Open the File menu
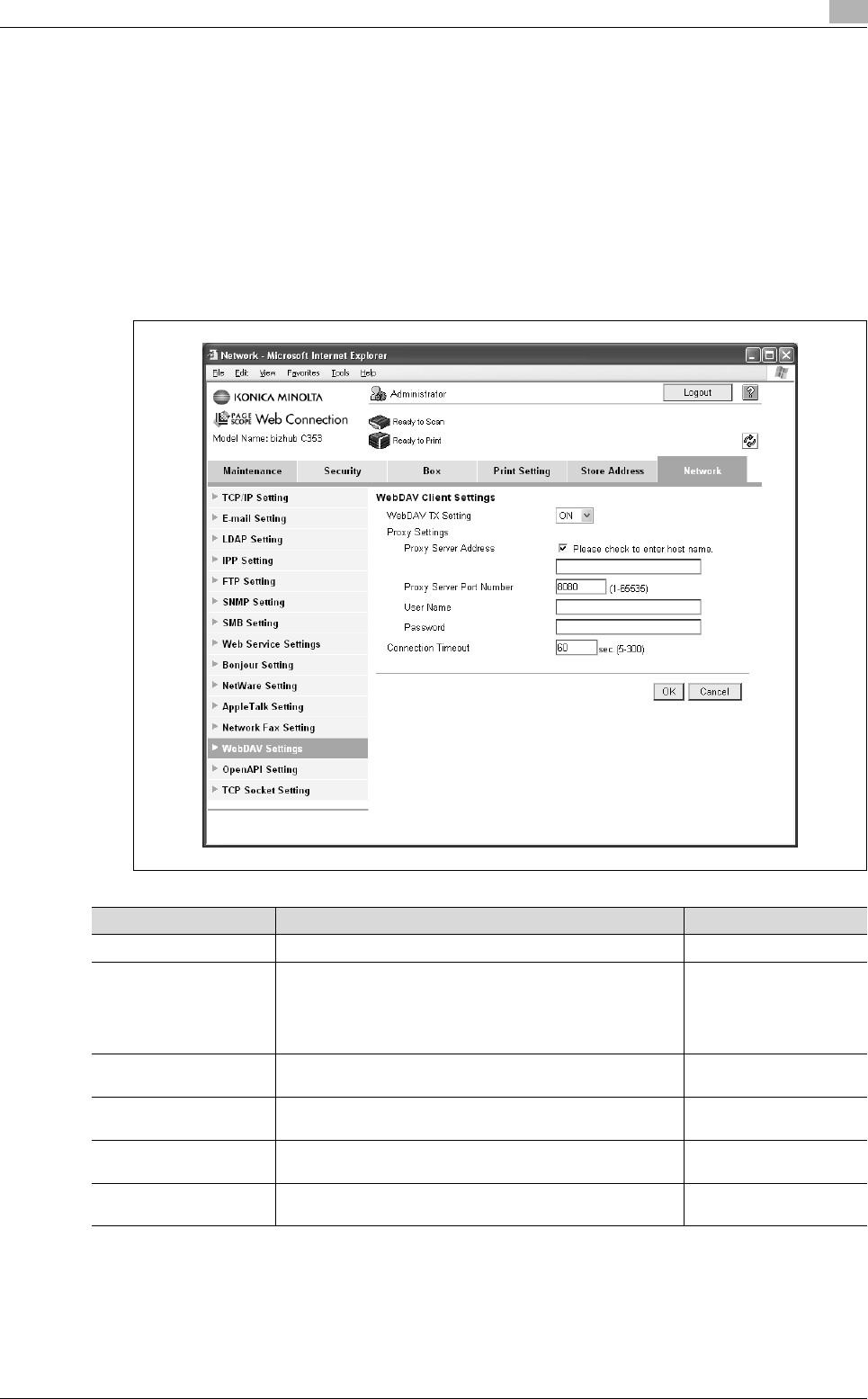Viewport: 868px width, 1399px height. (219, 372)
